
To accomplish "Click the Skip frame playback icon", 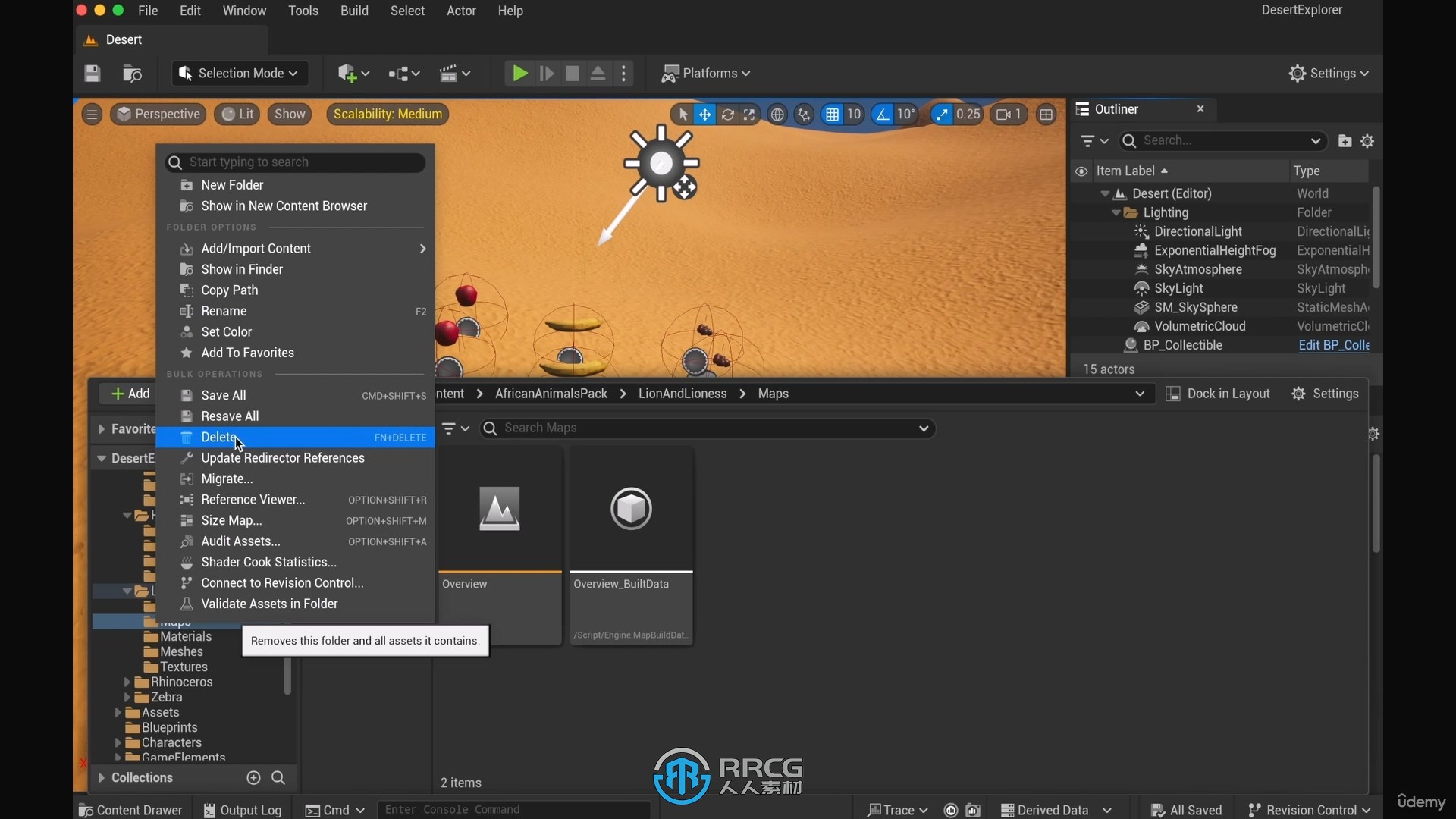I will [x=547, y=74].
